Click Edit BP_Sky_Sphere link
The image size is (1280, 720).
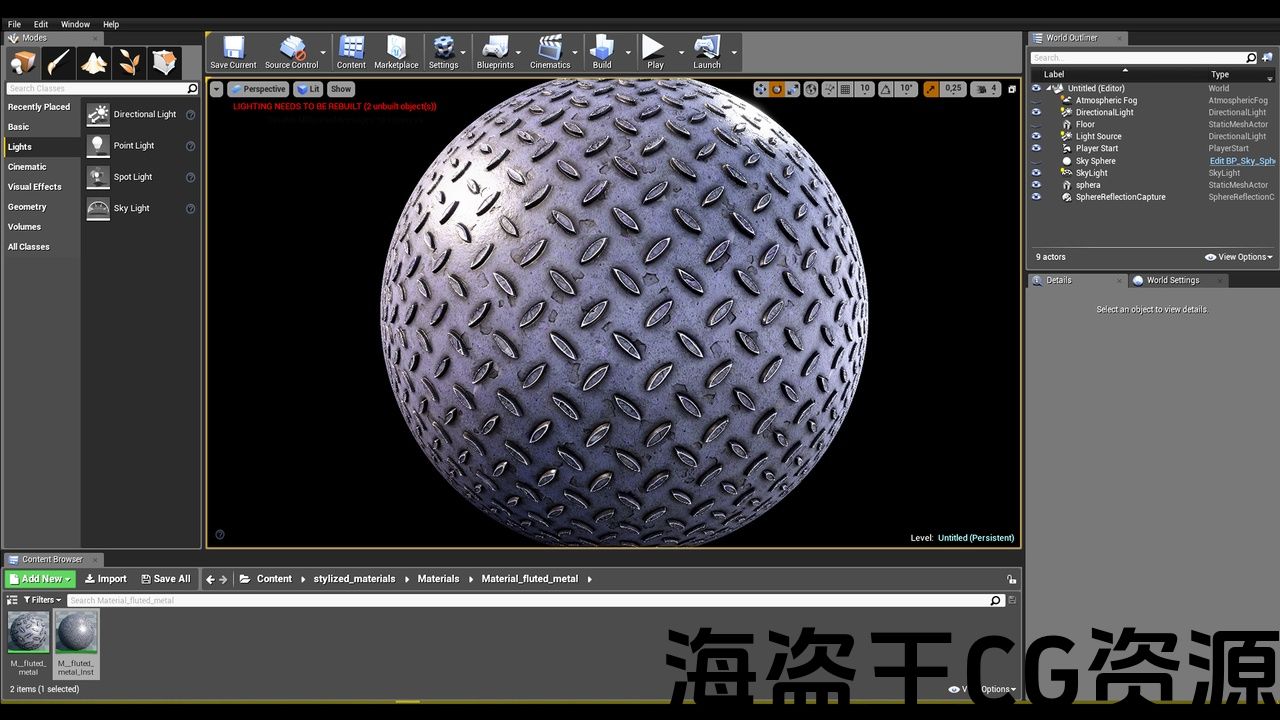1241,161
